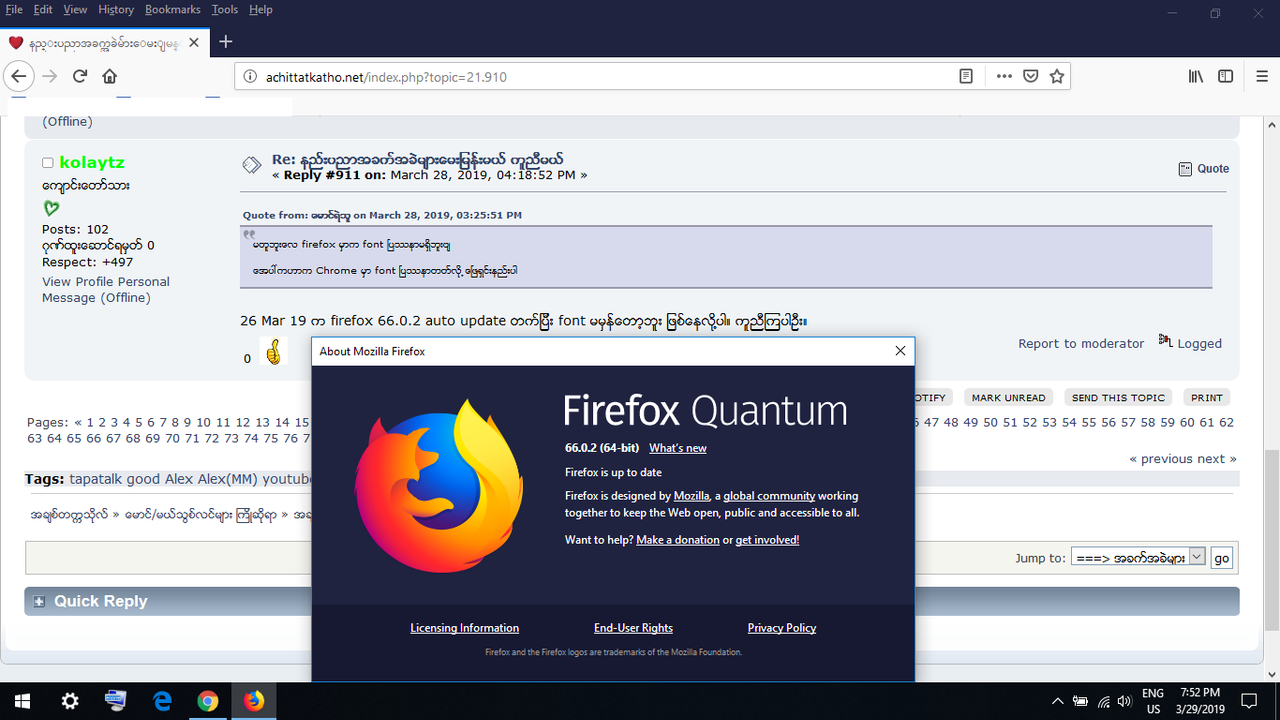Image resolution: width=1280 pixels, height=720 pixels.
Task: Open the Jump to forum dropdown
Action: 1197,558
